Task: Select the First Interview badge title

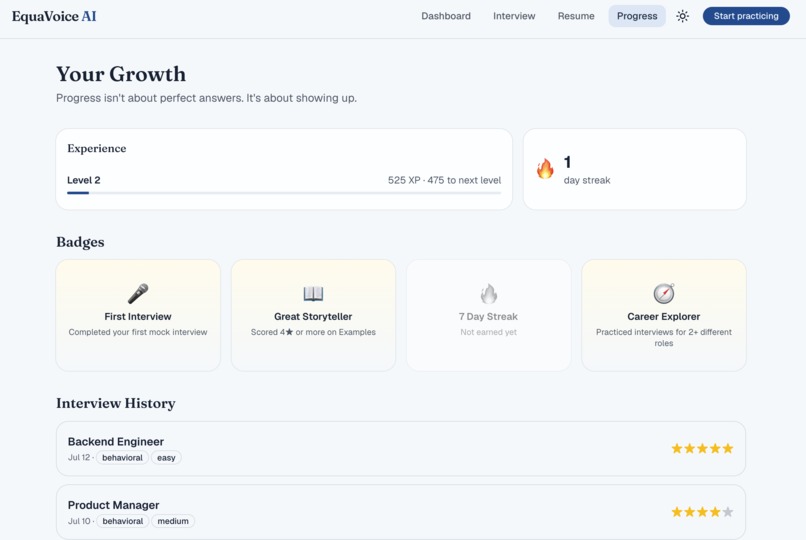Action: click(138, 316)
